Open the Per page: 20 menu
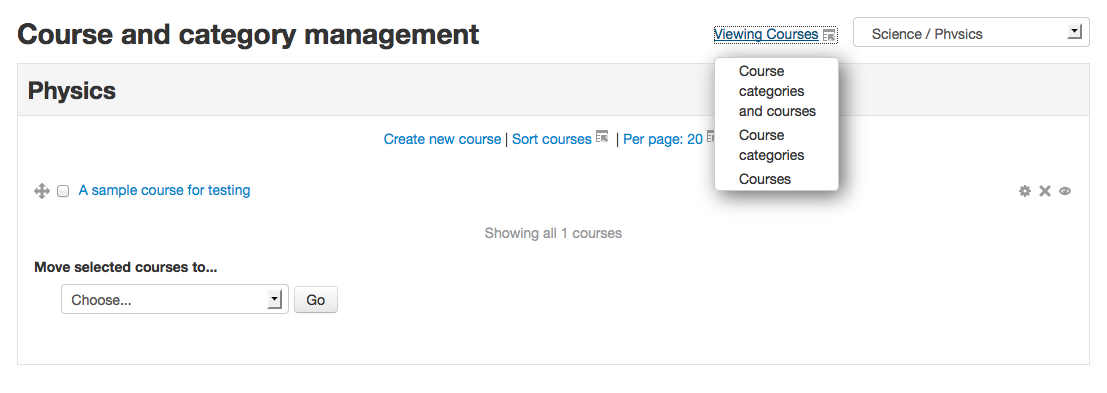 pos(663,139)
